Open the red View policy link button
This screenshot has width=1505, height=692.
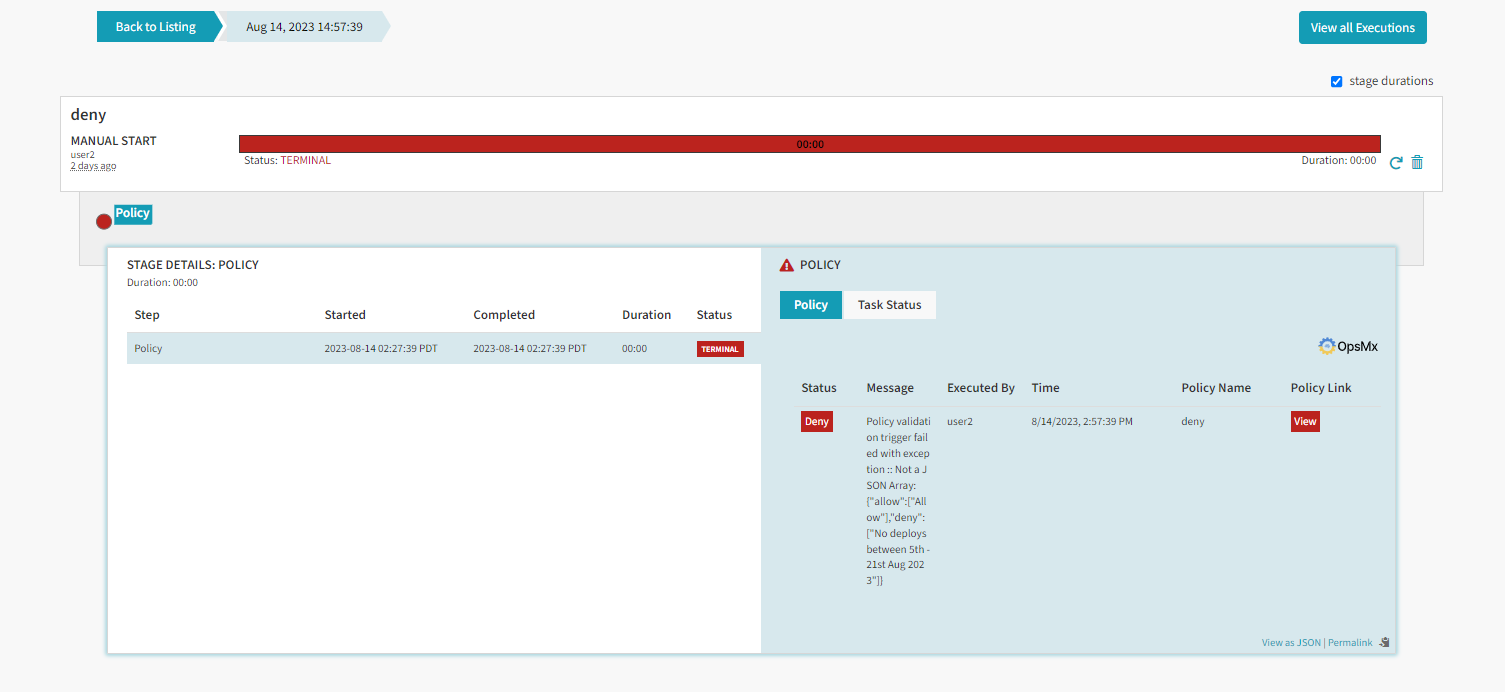coord(1305,422)
